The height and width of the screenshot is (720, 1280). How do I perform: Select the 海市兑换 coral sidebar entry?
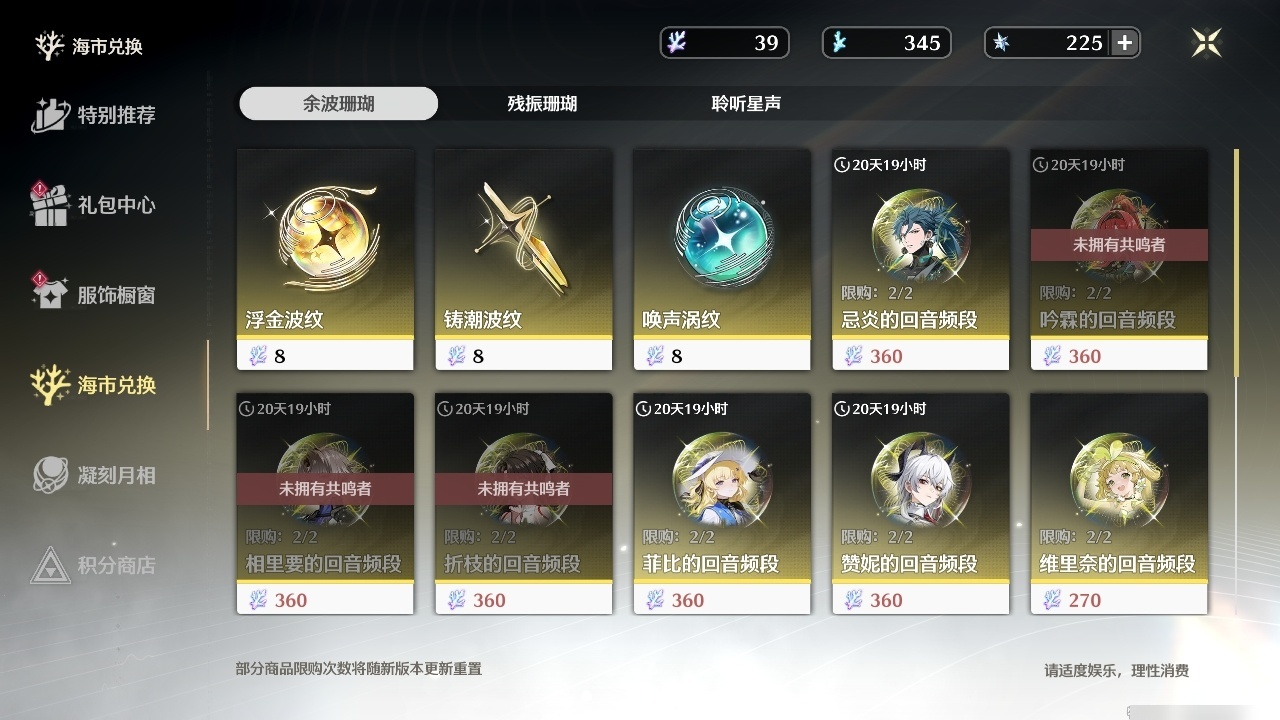tap(93, 385)
